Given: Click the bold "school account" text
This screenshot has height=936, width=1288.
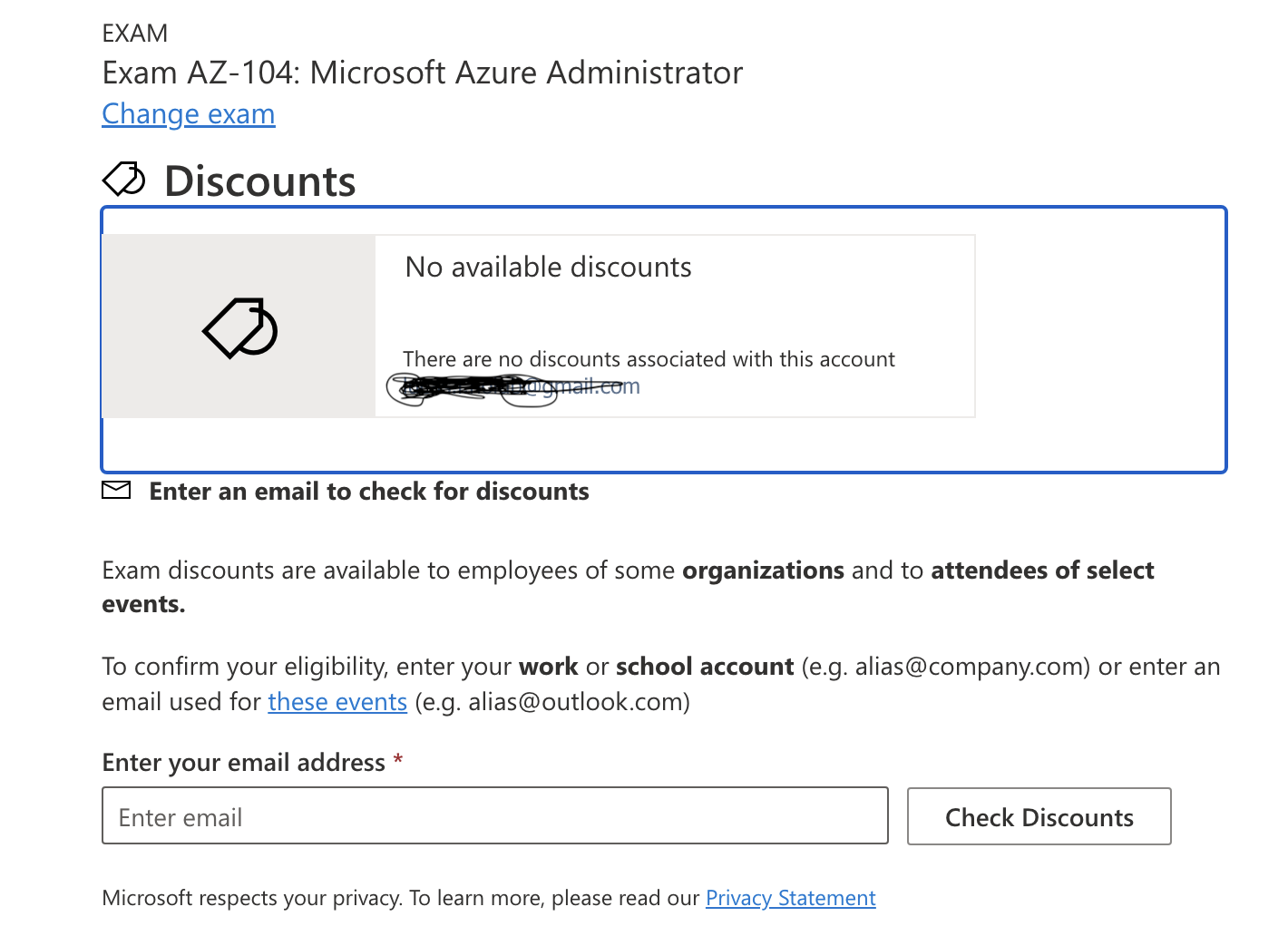Looking at the screenshot, I should tap(704, 667).
